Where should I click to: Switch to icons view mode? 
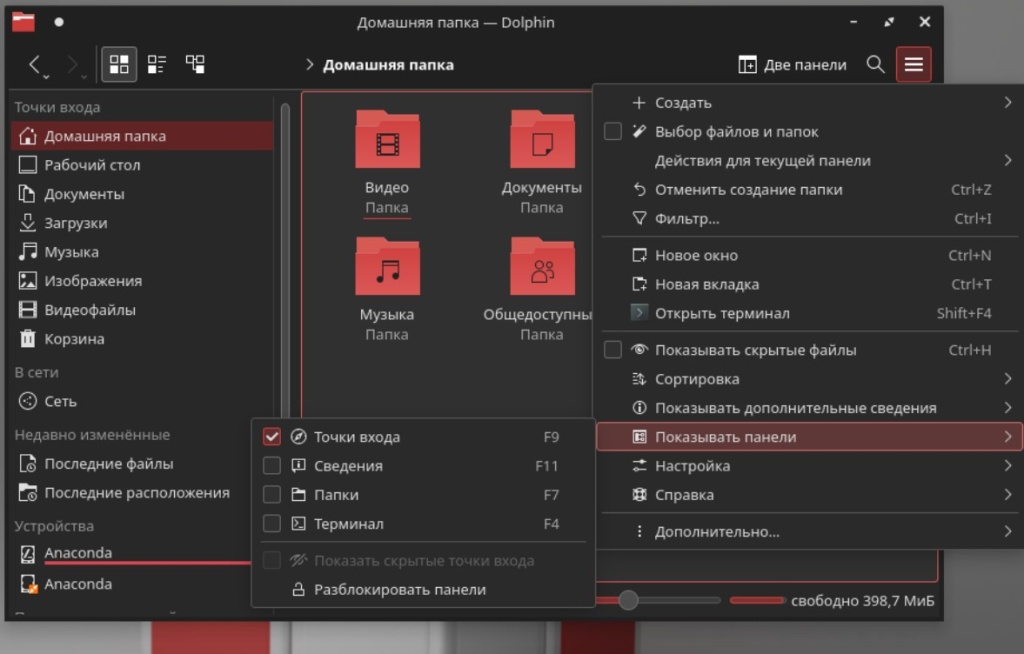tap(119, 65)
